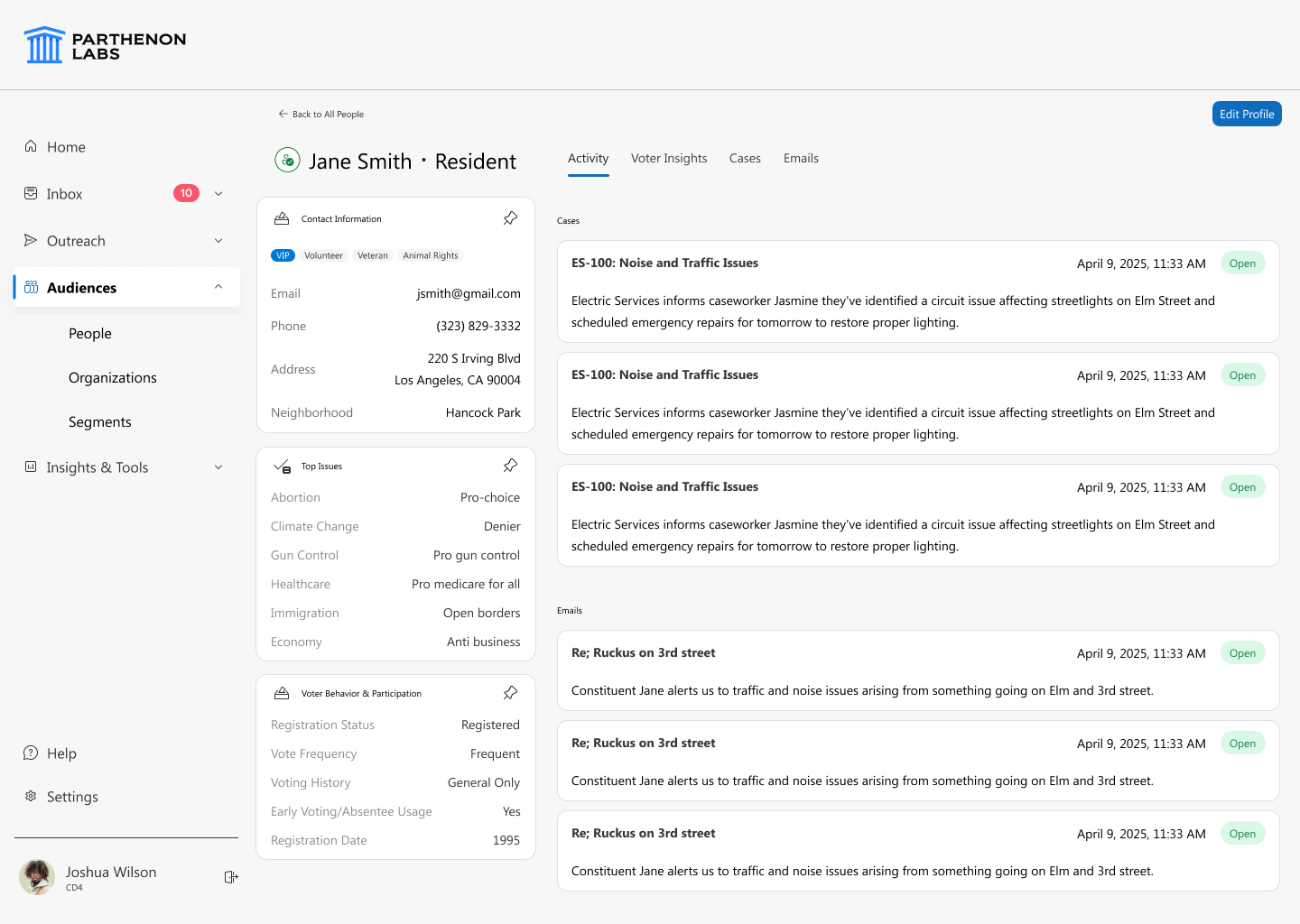Pin the Voter Behavior & Participation card
The height and width of the screenshot is (924, 1300).
(x=510, y=693)
